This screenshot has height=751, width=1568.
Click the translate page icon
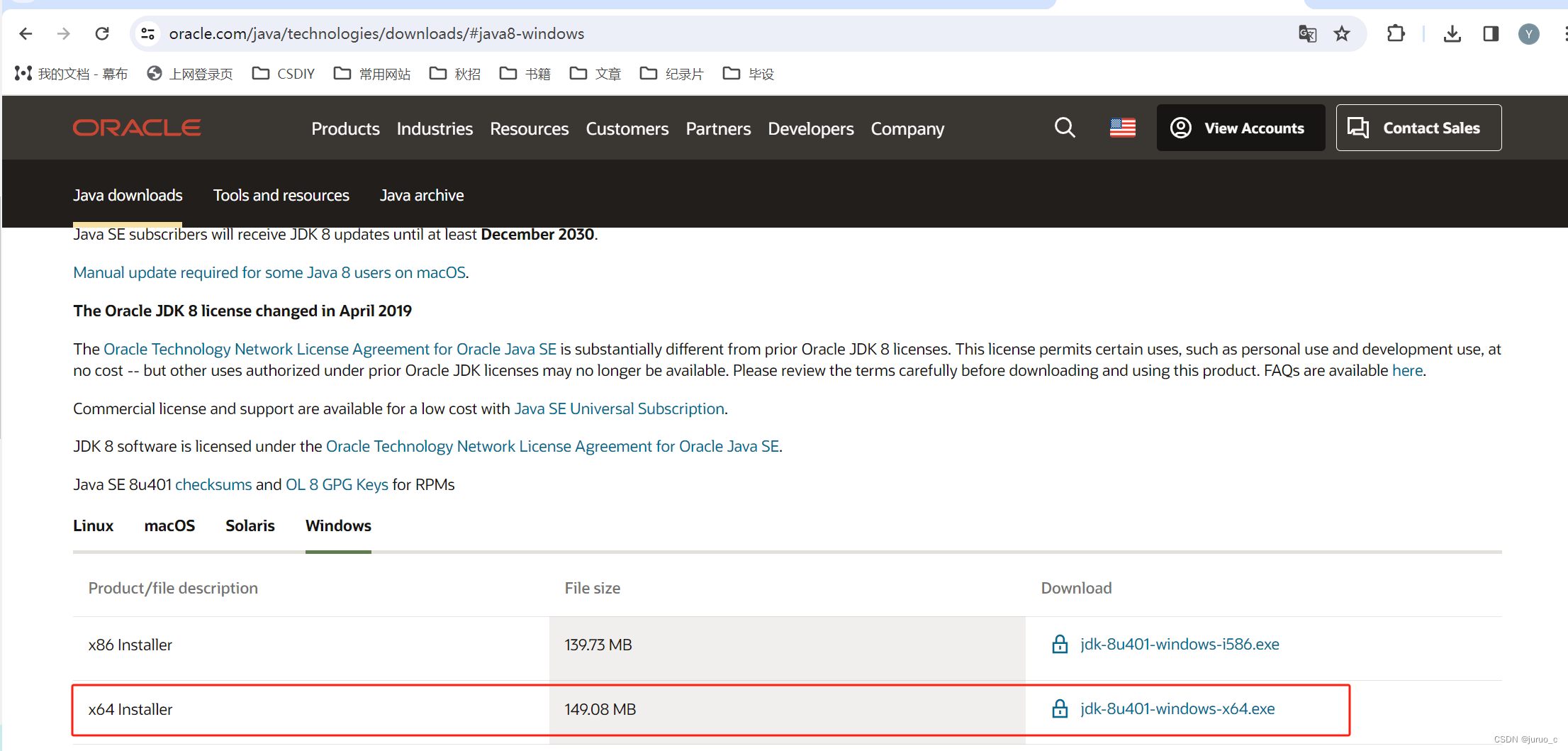[1307, 33]
